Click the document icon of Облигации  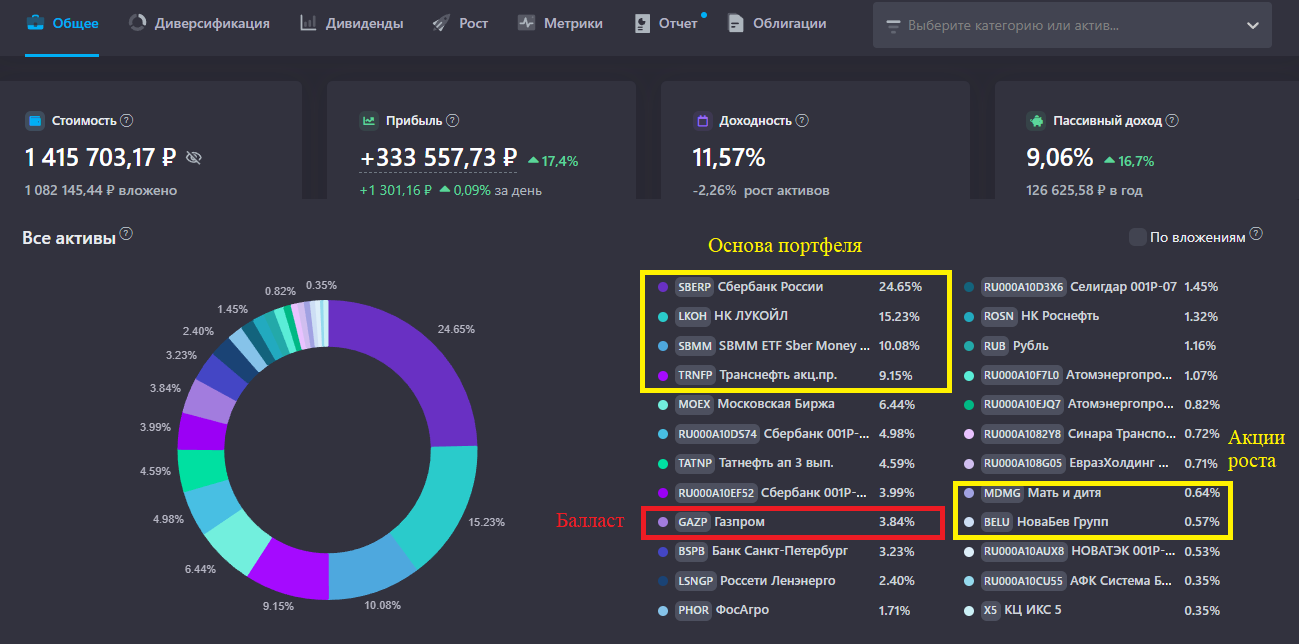(x=736, y=23)
